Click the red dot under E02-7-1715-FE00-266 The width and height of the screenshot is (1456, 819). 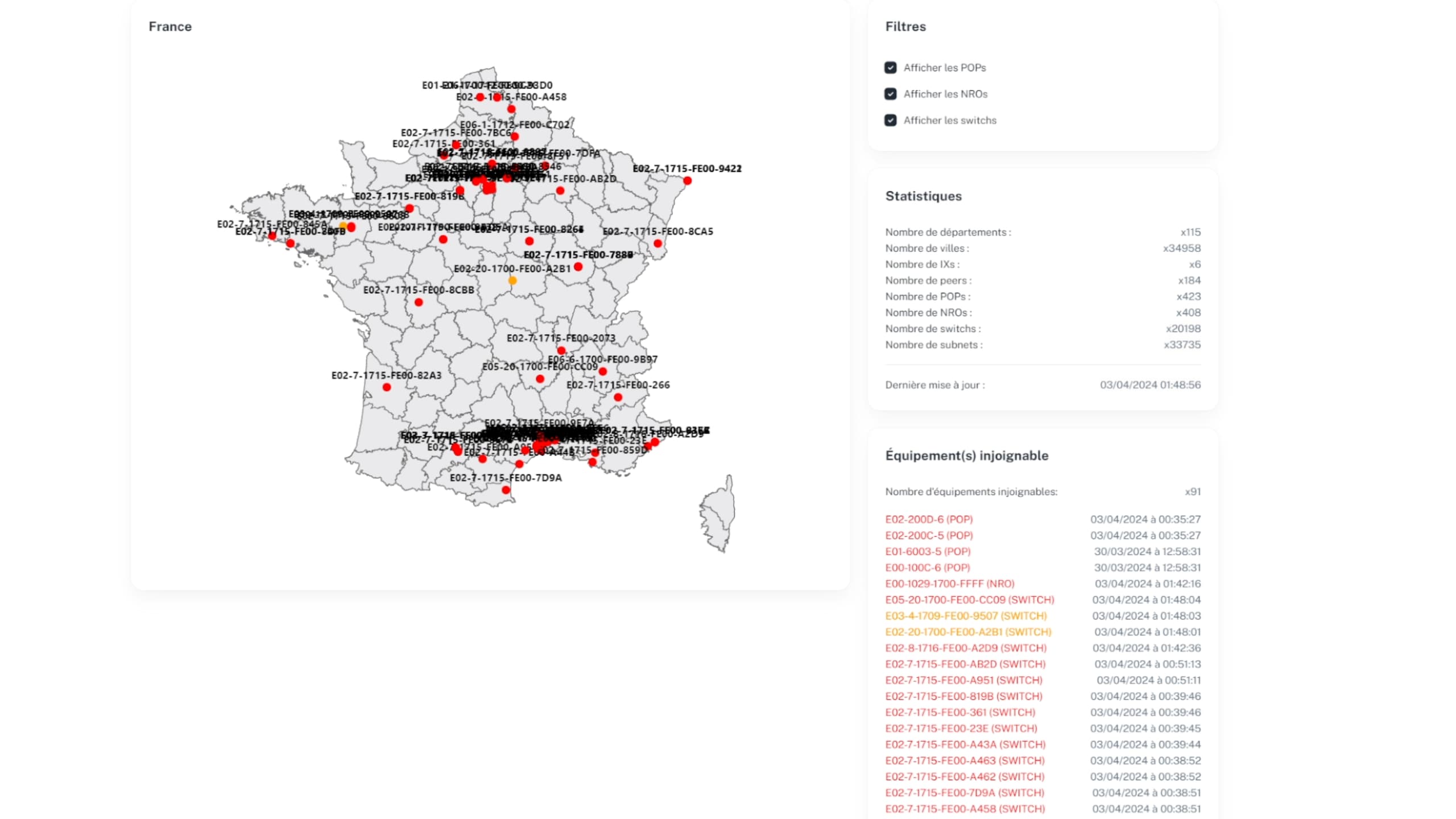point(618,397)
